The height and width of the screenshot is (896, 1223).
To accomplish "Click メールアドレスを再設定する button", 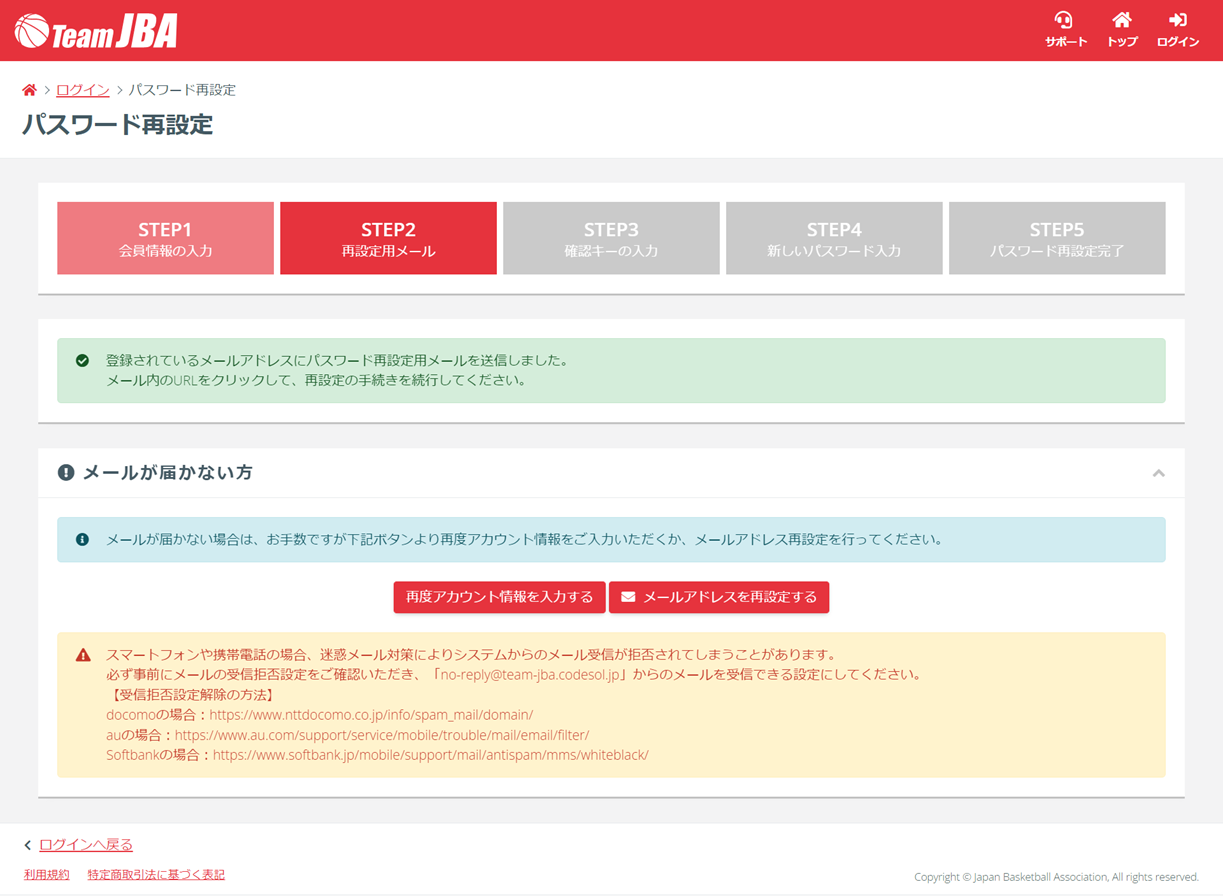I will 719,597.
